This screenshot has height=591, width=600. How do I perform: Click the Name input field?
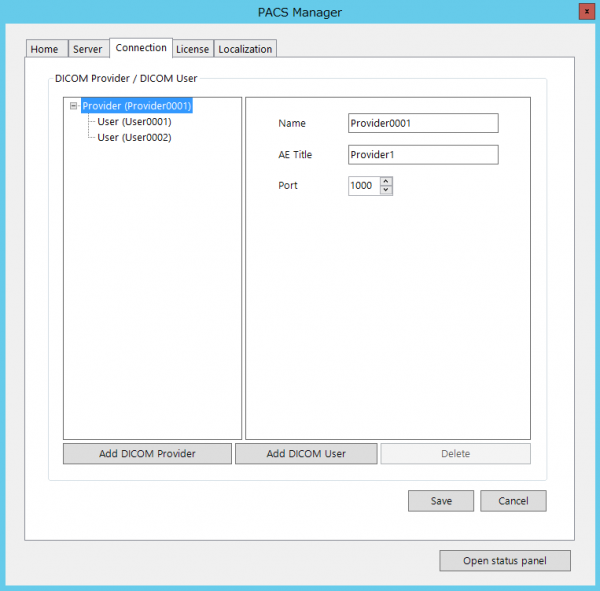click(422, 123)
